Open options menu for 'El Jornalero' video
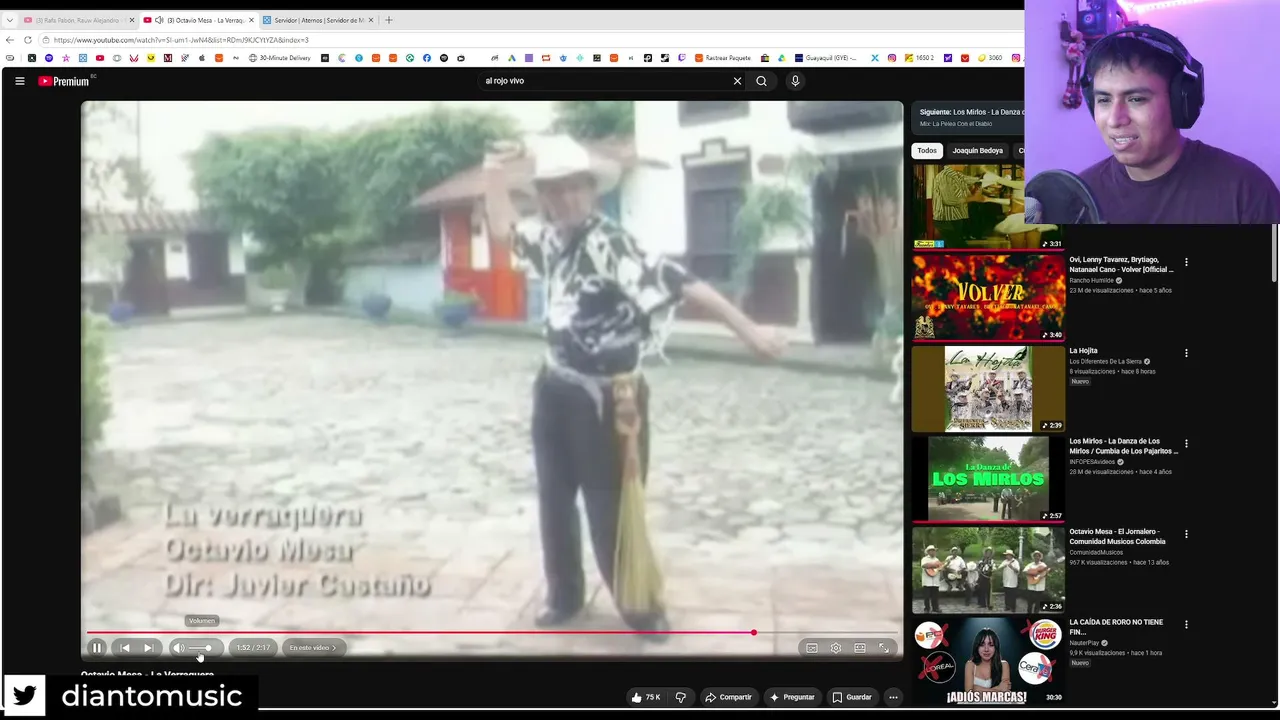The width and height of the screenshot is (1280, 720). point(1186,534)
